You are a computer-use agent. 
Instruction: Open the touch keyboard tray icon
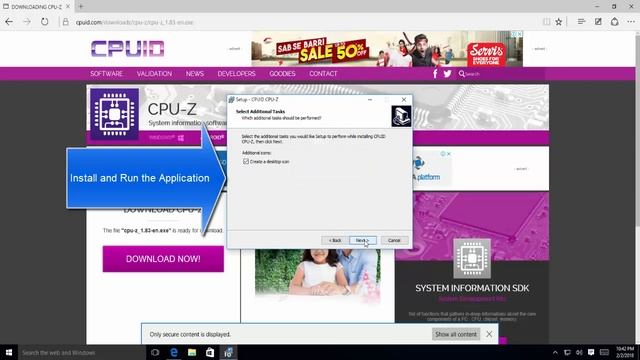click(604, 353)
